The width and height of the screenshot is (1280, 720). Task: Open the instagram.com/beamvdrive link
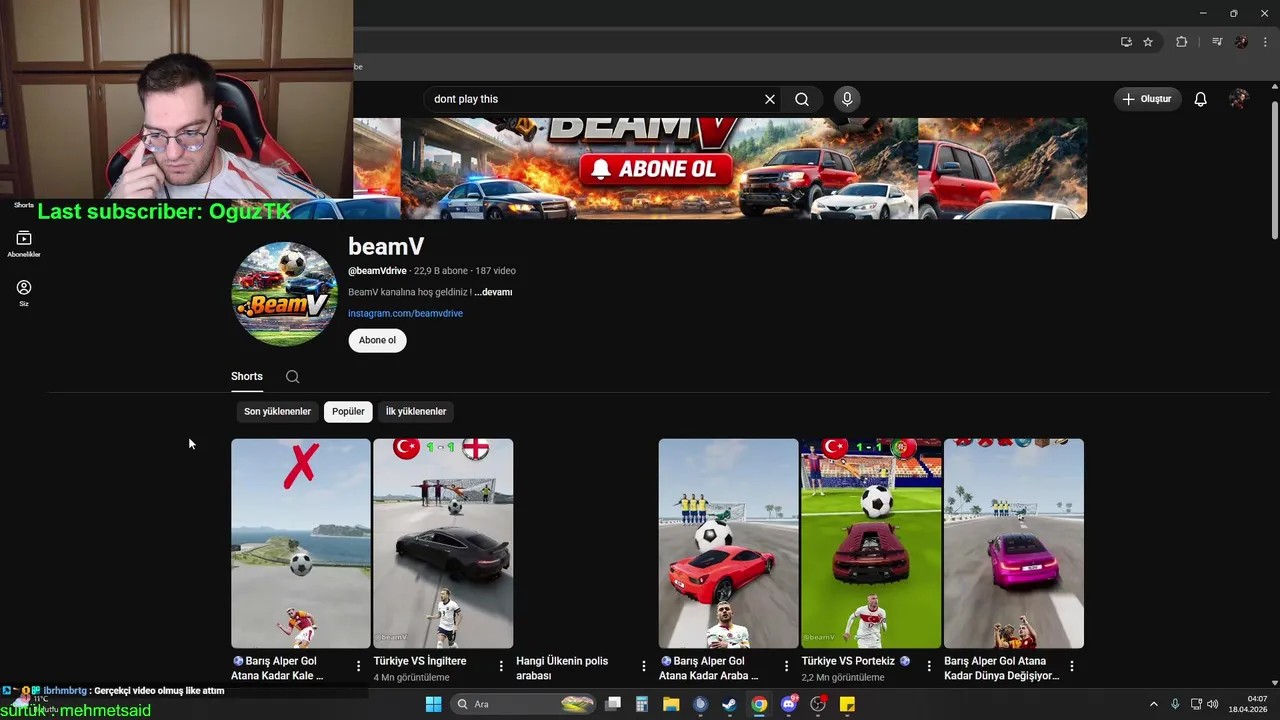405,313
